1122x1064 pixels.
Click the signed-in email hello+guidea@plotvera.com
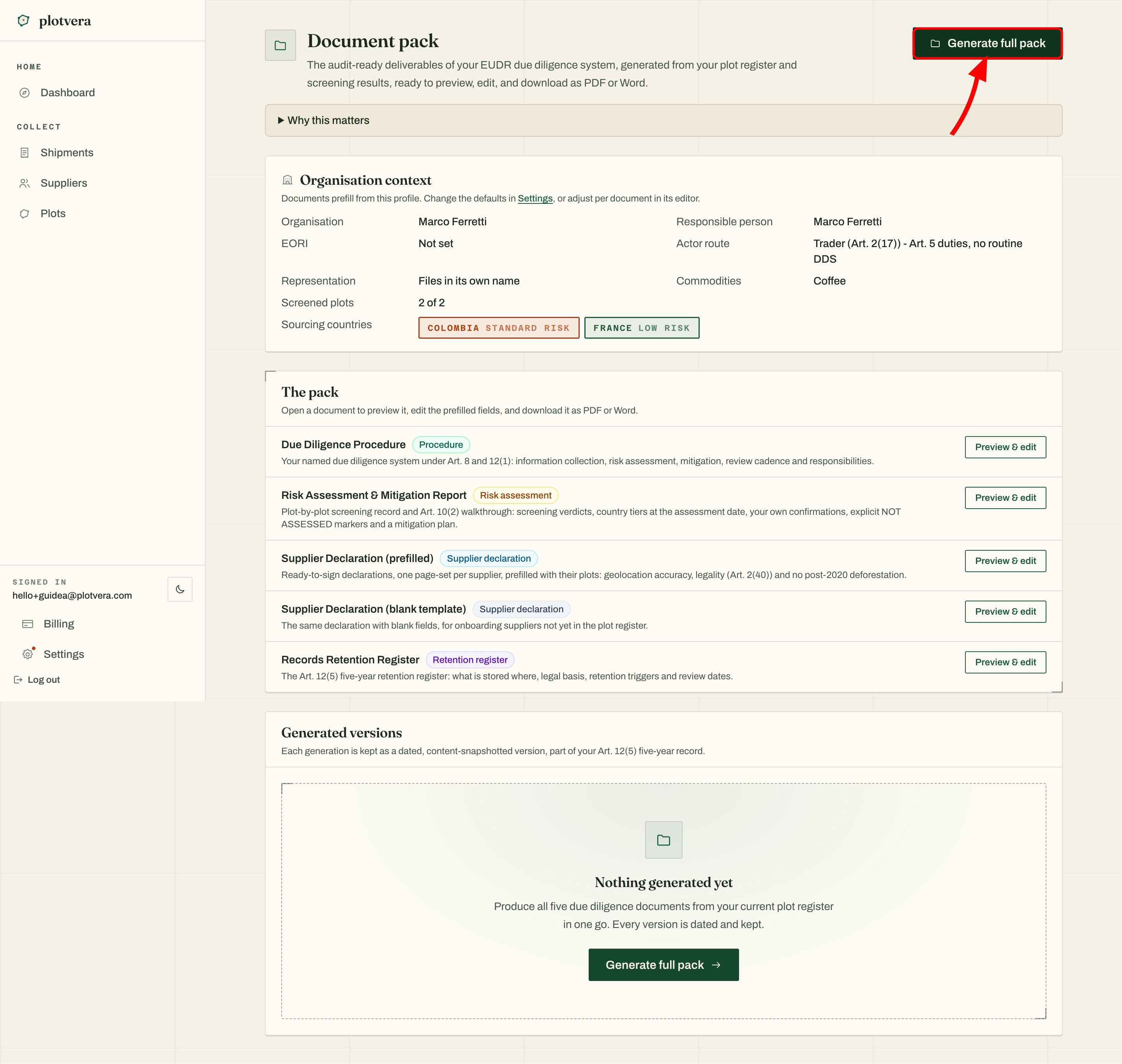click(x=72, y=596)
